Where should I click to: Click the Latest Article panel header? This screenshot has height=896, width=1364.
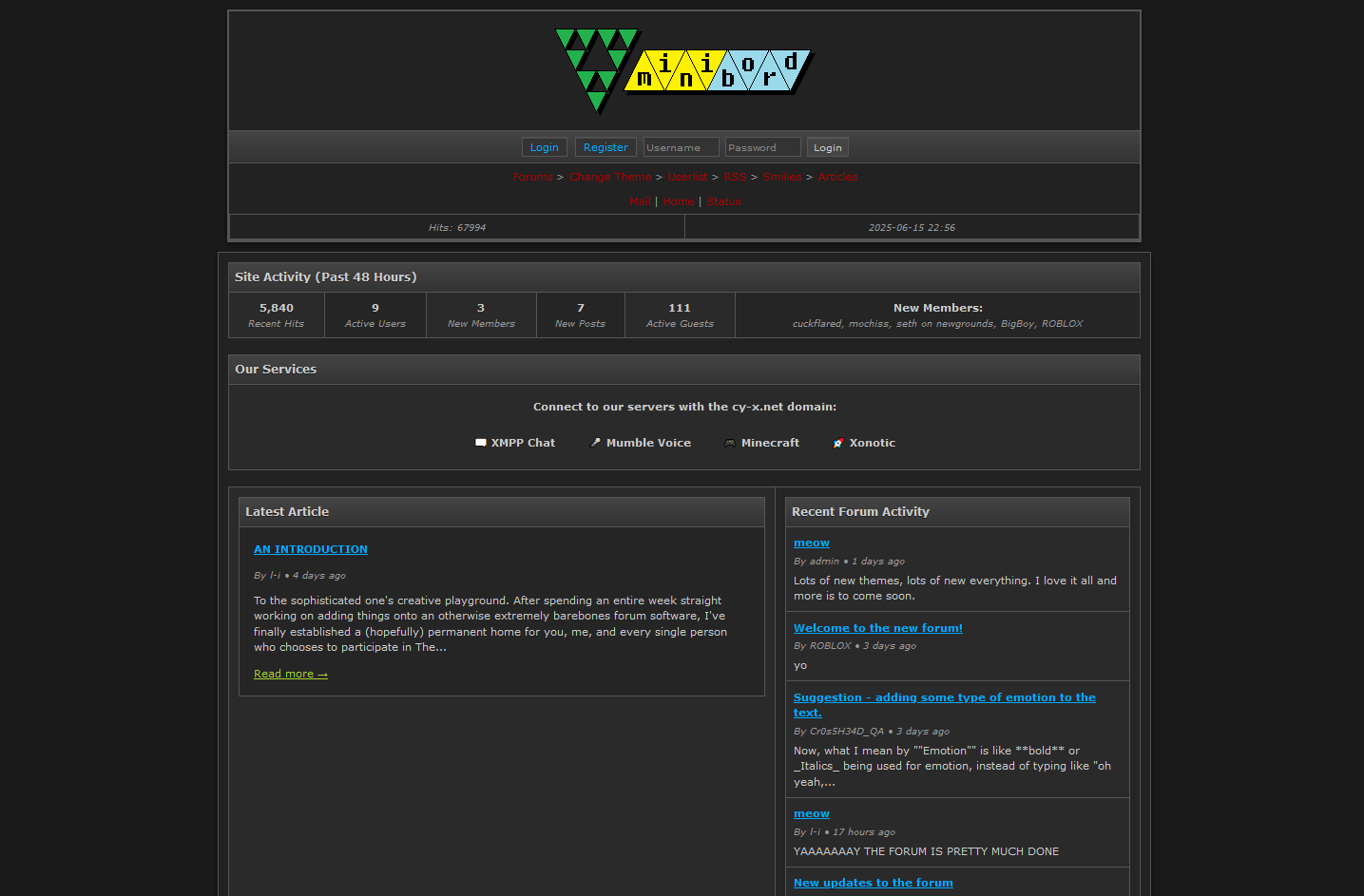pyautogui.click(x=502, y=512)
